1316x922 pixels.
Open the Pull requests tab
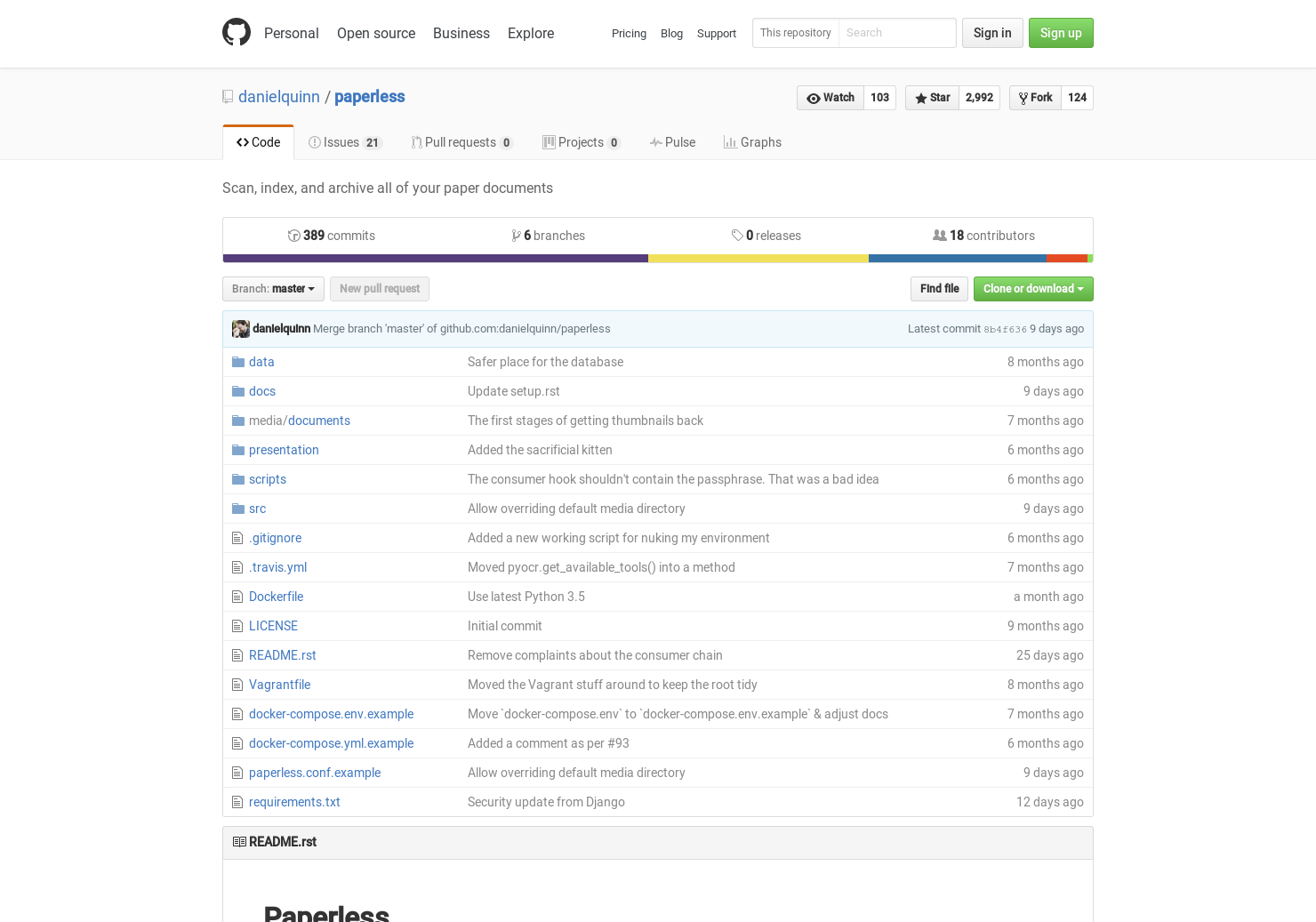point(461,142)
